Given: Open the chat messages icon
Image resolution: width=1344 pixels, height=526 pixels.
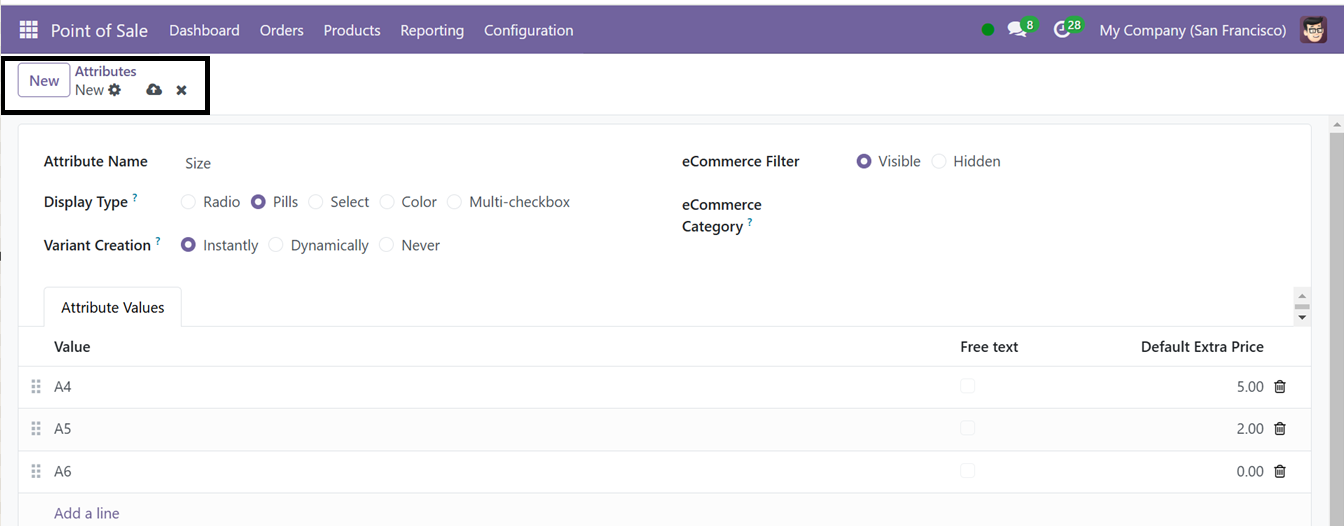Looking at the screenshot, I should coord(1017,30).
